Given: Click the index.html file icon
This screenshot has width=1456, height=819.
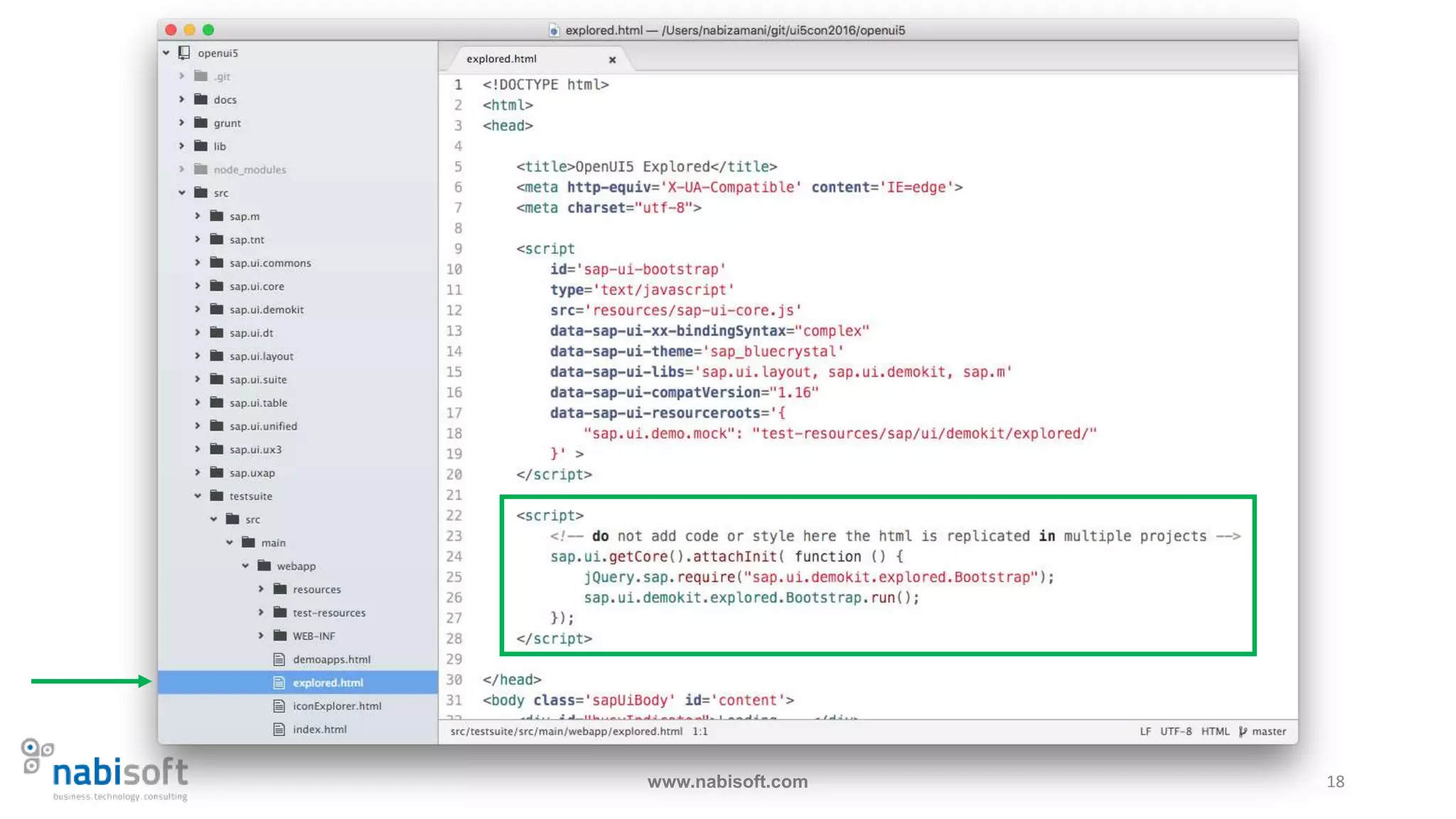Looking at the screenshot, I should (x=279, y=729).
